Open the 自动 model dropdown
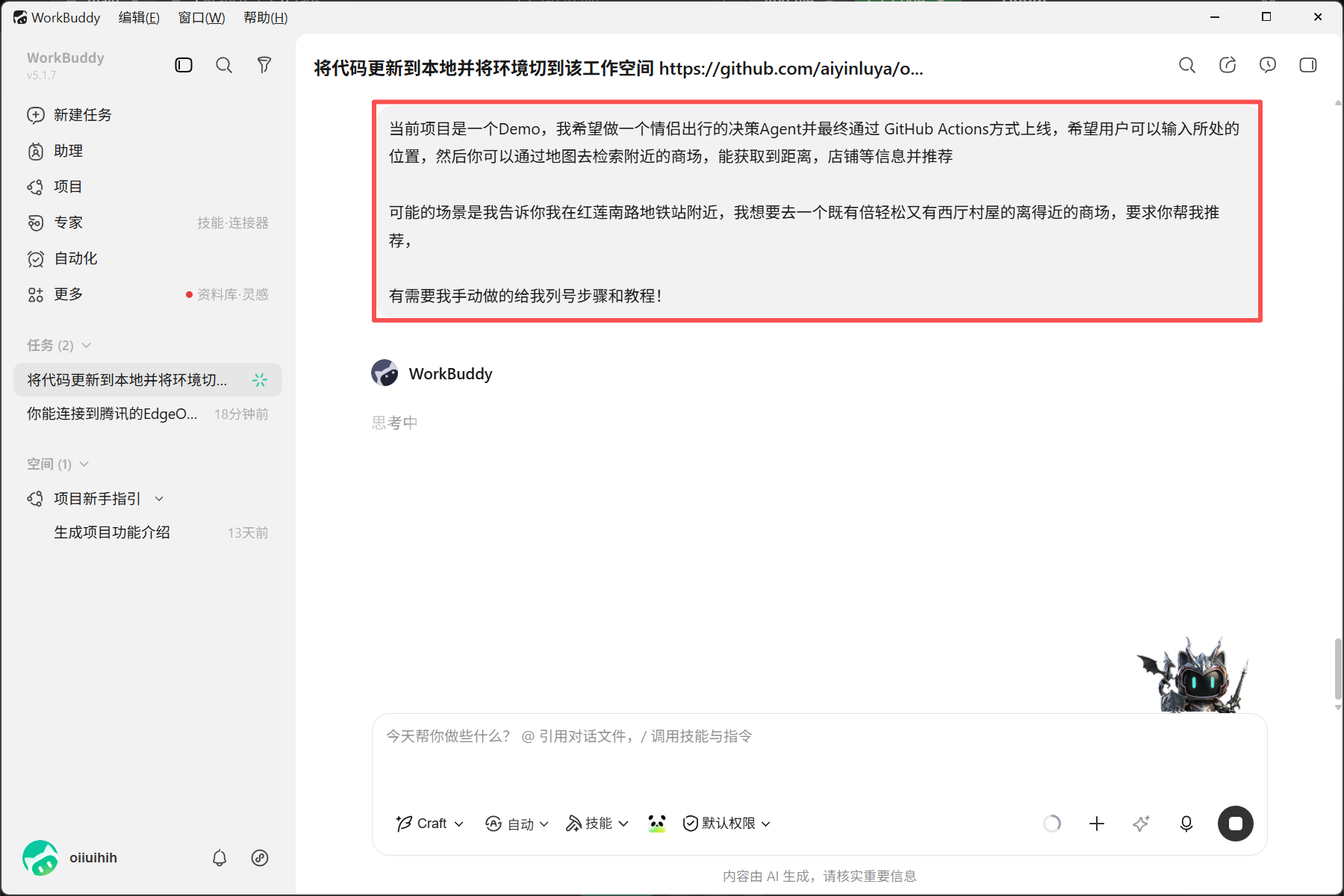 [x=517, y=824]
